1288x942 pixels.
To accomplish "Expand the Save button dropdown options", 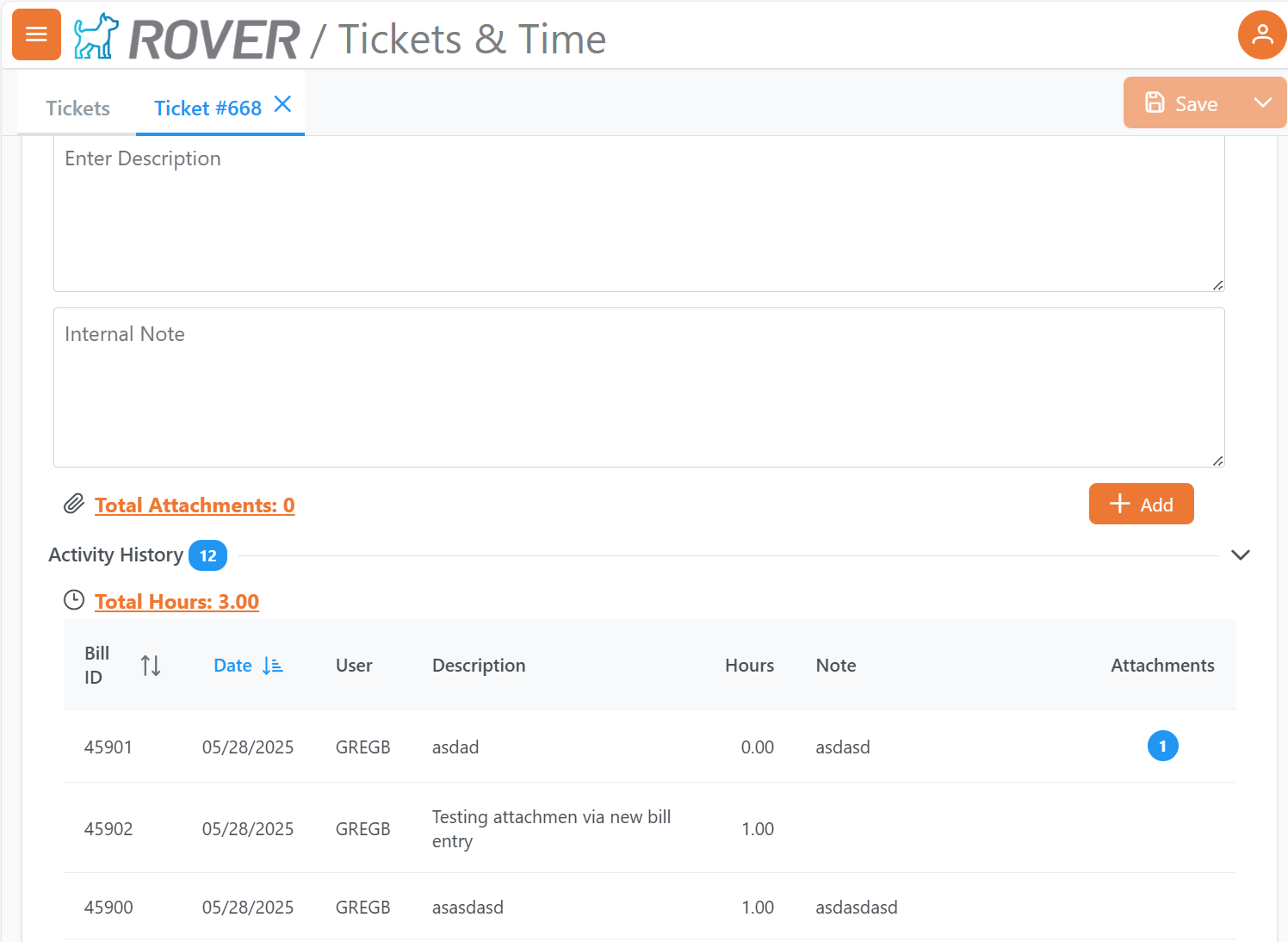I will click(x=1263, y=102).
